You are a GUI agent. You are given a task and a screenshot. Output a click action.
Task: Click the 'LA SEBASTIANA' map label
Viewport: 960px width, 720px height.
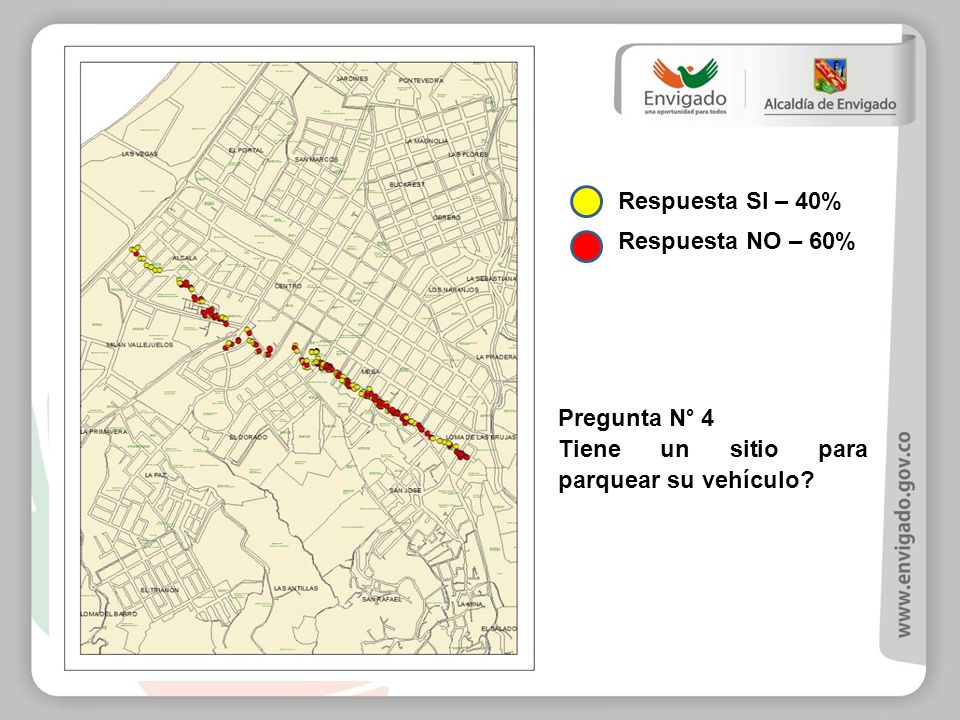[x=491, y=279]
